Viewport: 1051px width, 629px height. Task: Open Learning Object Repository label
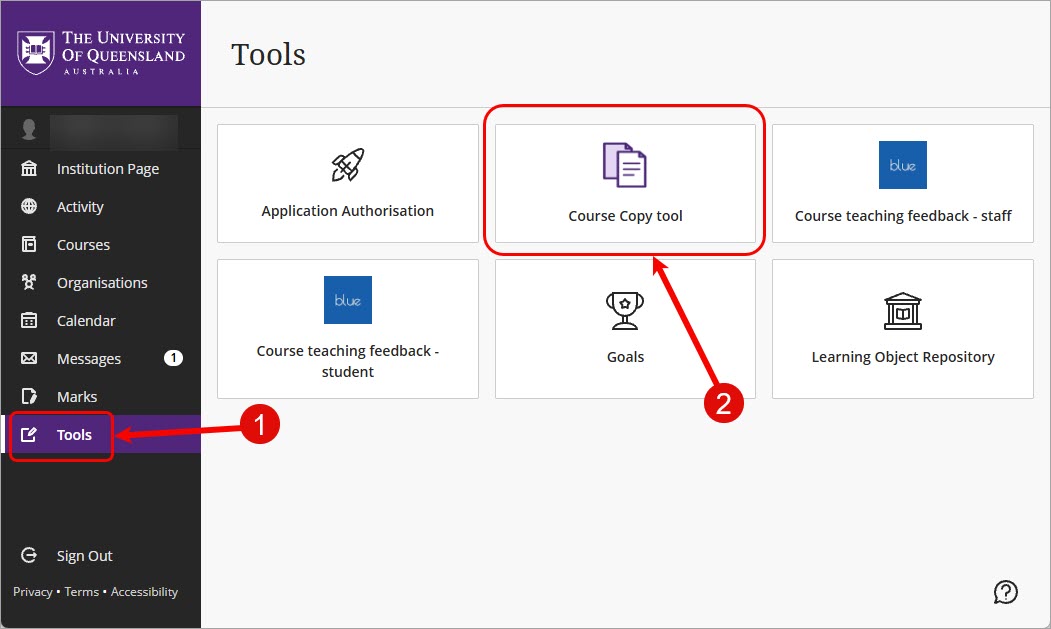[903, 357]
